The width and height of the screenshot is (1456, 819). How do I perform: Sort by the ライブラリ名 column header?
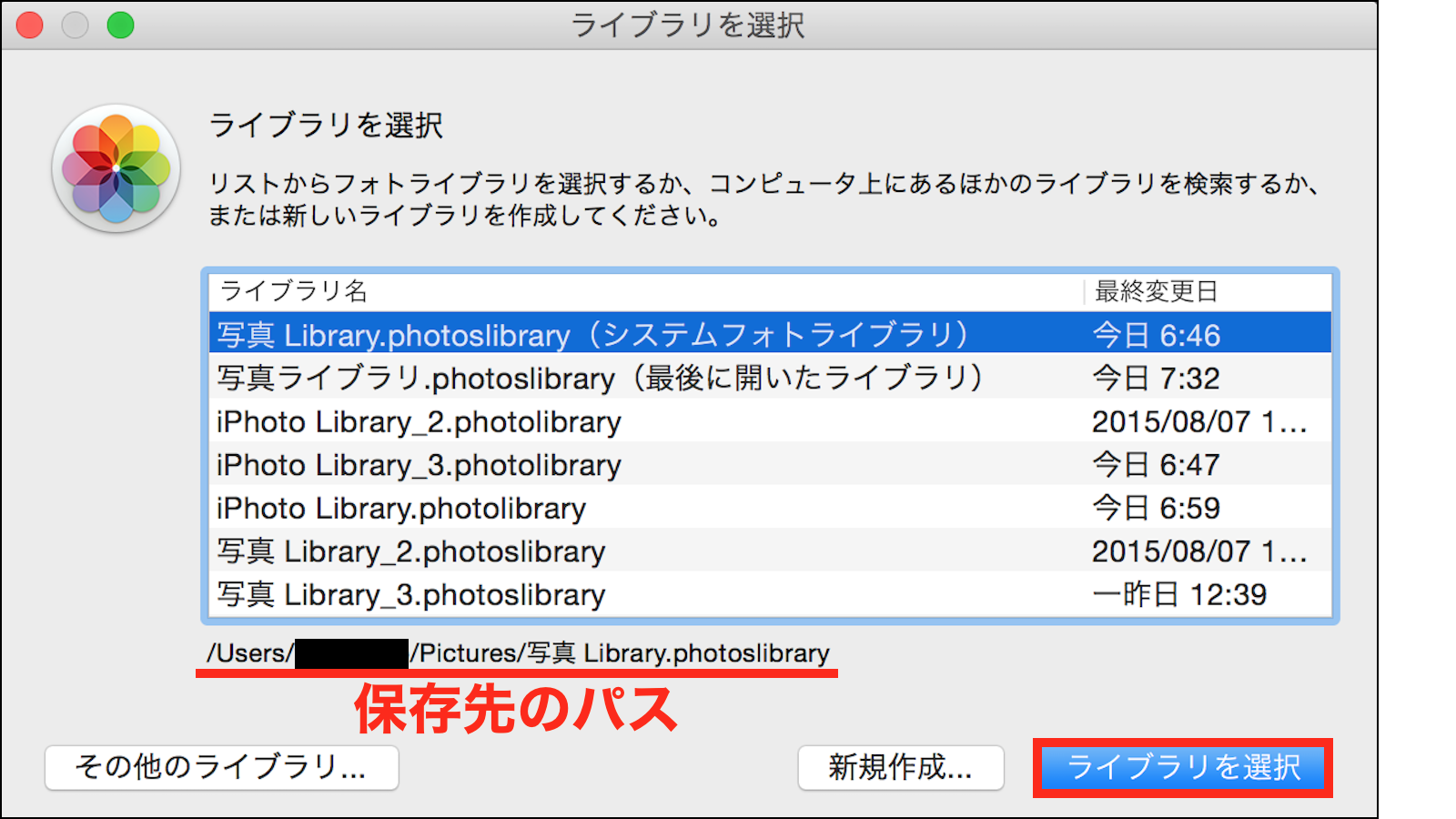646,291
